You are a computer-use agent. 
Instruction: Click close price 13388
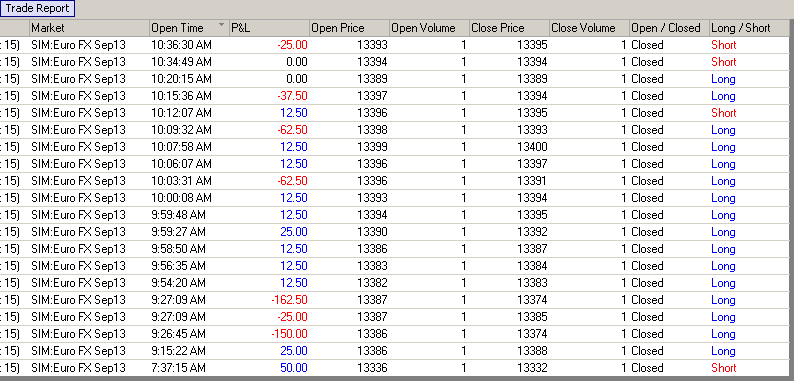[532, 351]
